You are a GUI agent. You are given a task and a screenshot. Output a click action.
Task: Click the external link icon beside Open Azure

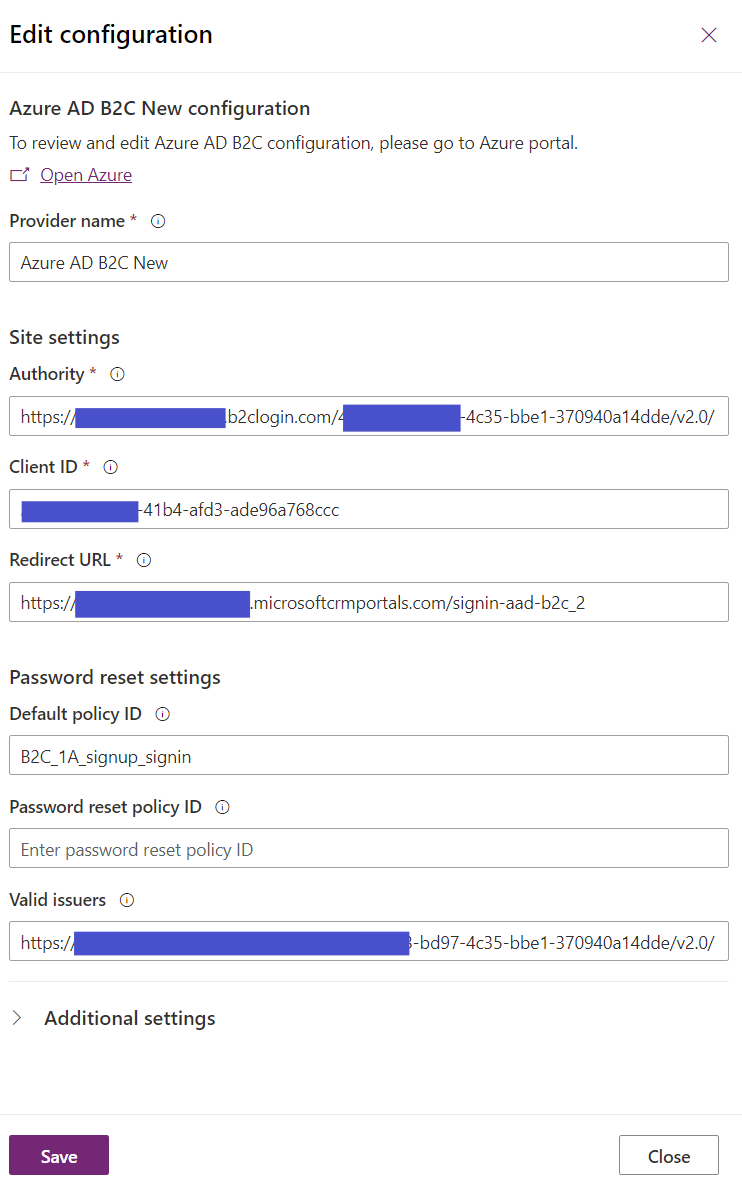click(x=19, y=175)
